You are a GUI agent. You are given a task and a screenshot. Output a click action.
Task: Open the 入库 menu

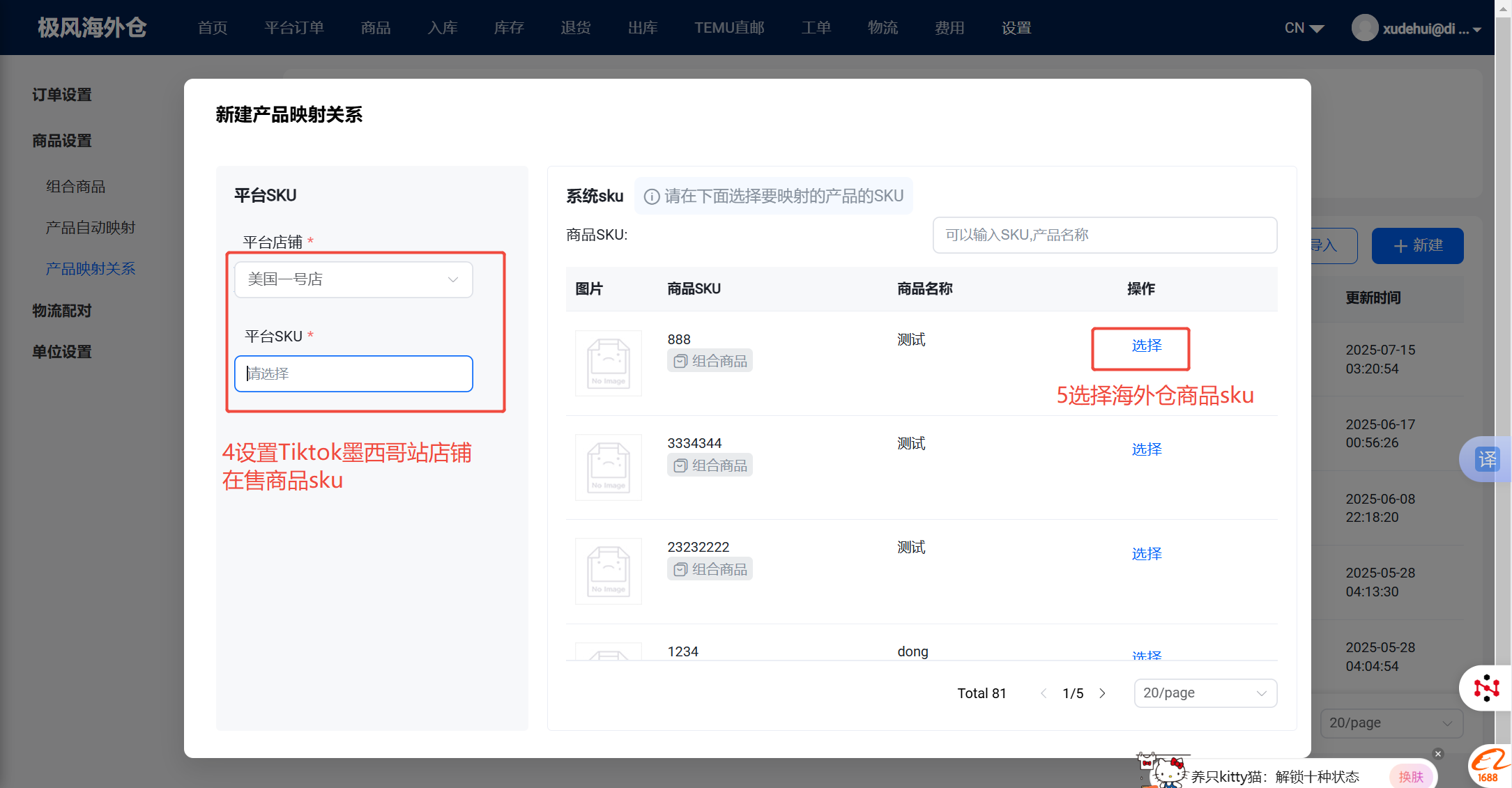tap(443, 28)
